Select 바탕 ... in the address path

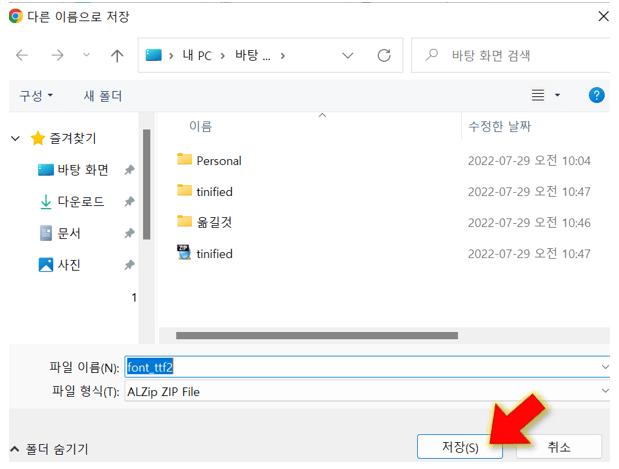point(253,55)
